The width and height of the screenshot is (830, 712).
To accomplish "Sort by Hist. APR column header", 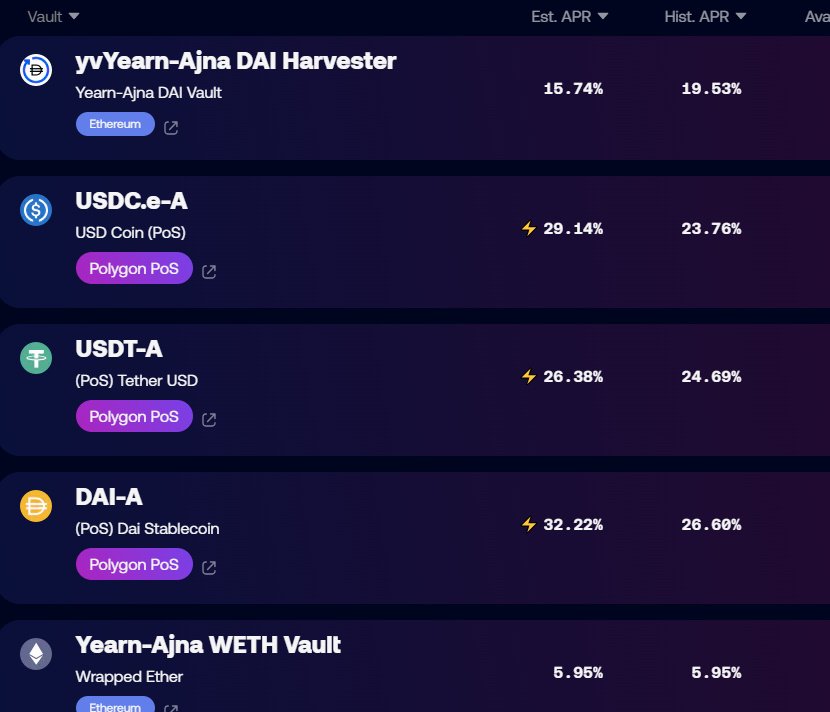I will [705, 16].
